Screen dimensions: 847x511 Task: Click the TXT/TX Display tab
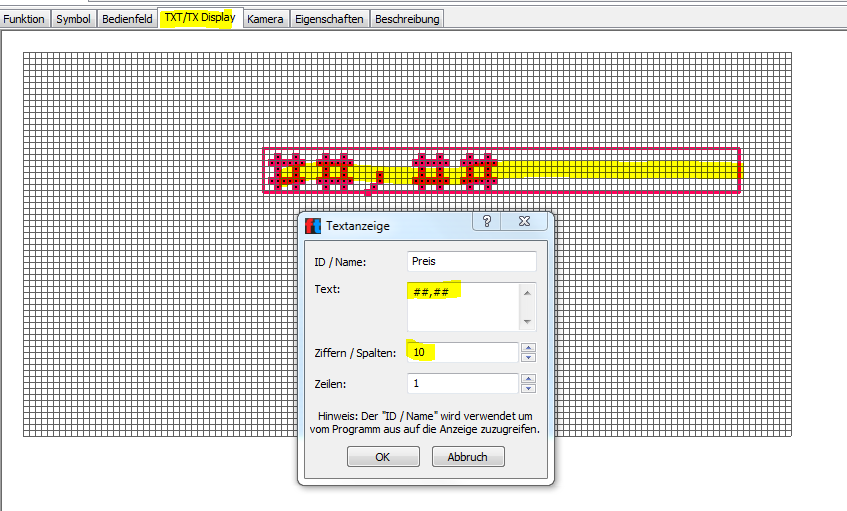[200, 19]
